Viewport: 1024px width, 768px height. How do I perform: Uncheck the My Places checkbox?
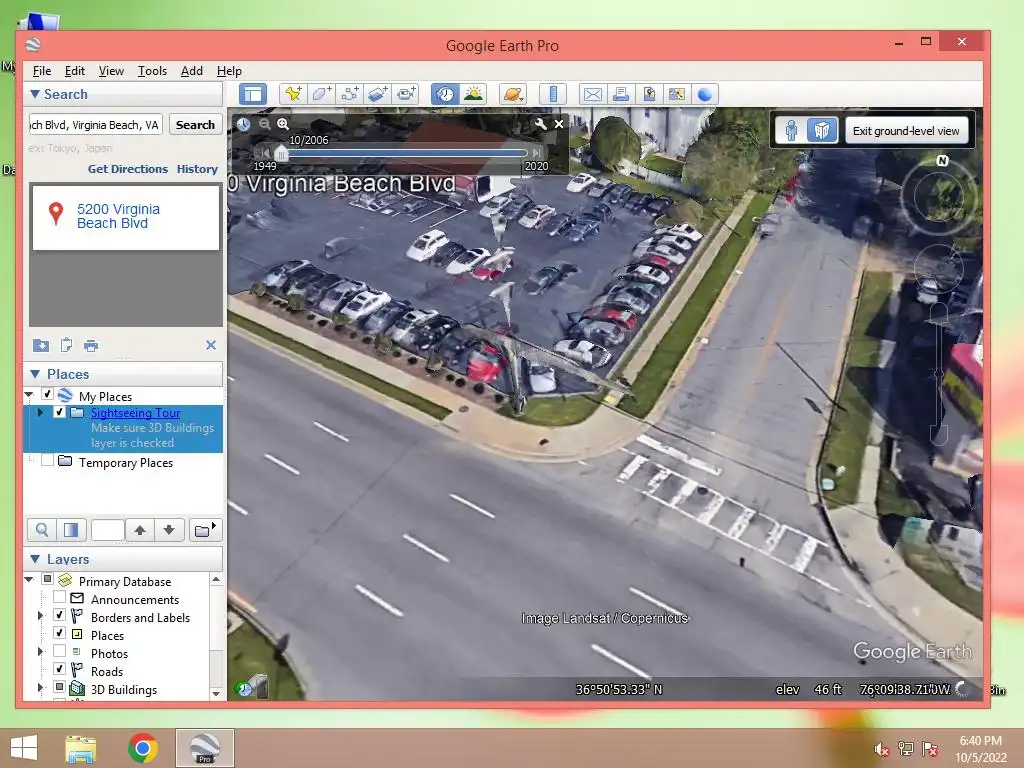[x=48, y=394]
